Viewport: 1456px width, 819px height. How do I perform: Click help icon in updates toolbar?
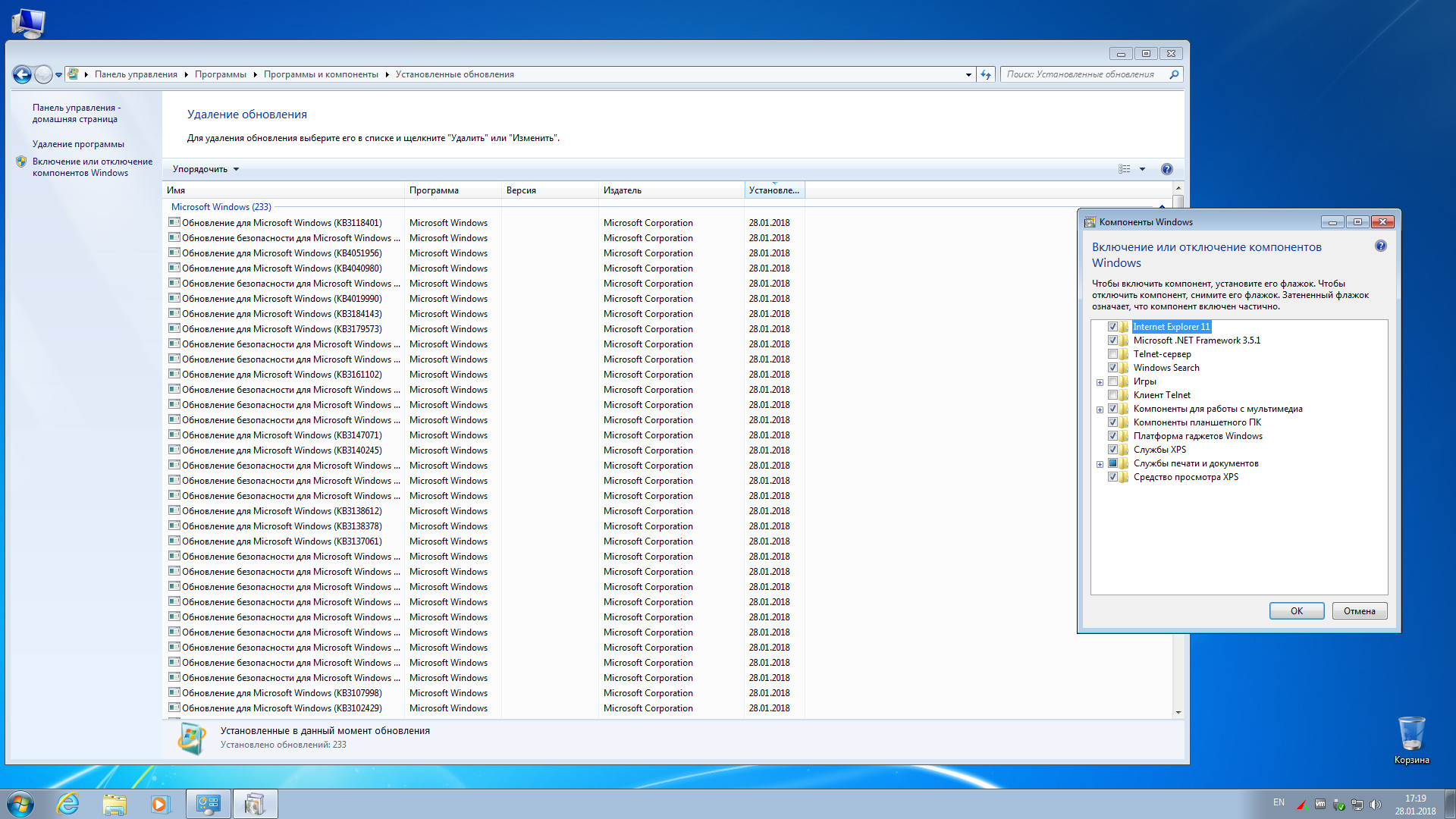(x=1166, y=169)
